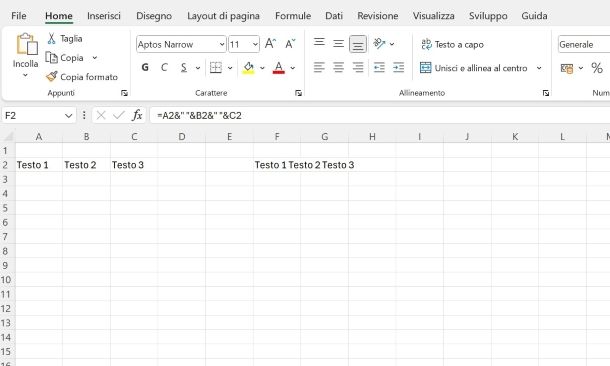Open the File menu tab
This screenshot has height=366, width=610.
coord(19,16)
